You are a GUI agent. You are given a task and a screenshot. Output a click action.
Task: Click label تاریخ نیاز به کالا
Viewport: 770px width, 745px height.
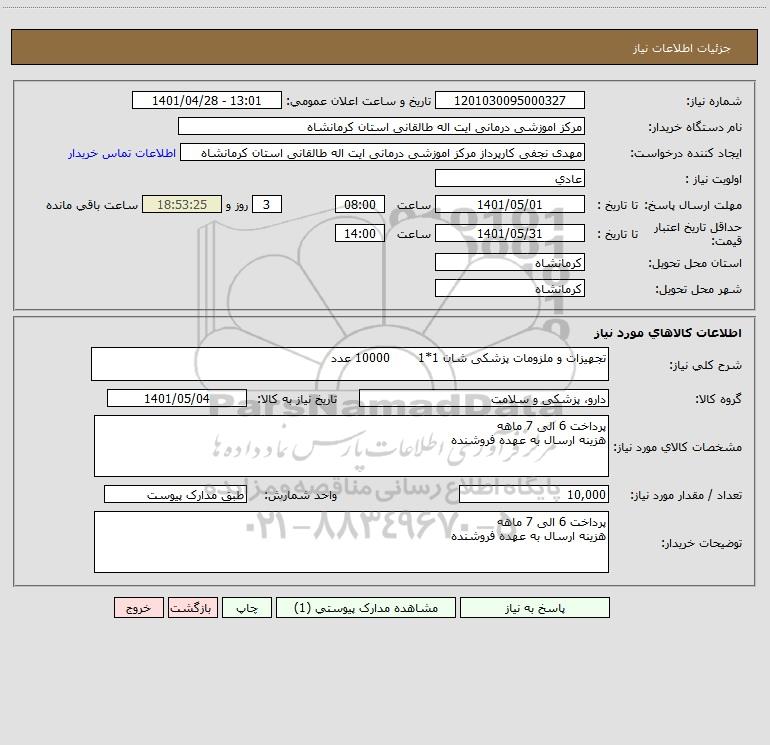(x=297, y=399)
